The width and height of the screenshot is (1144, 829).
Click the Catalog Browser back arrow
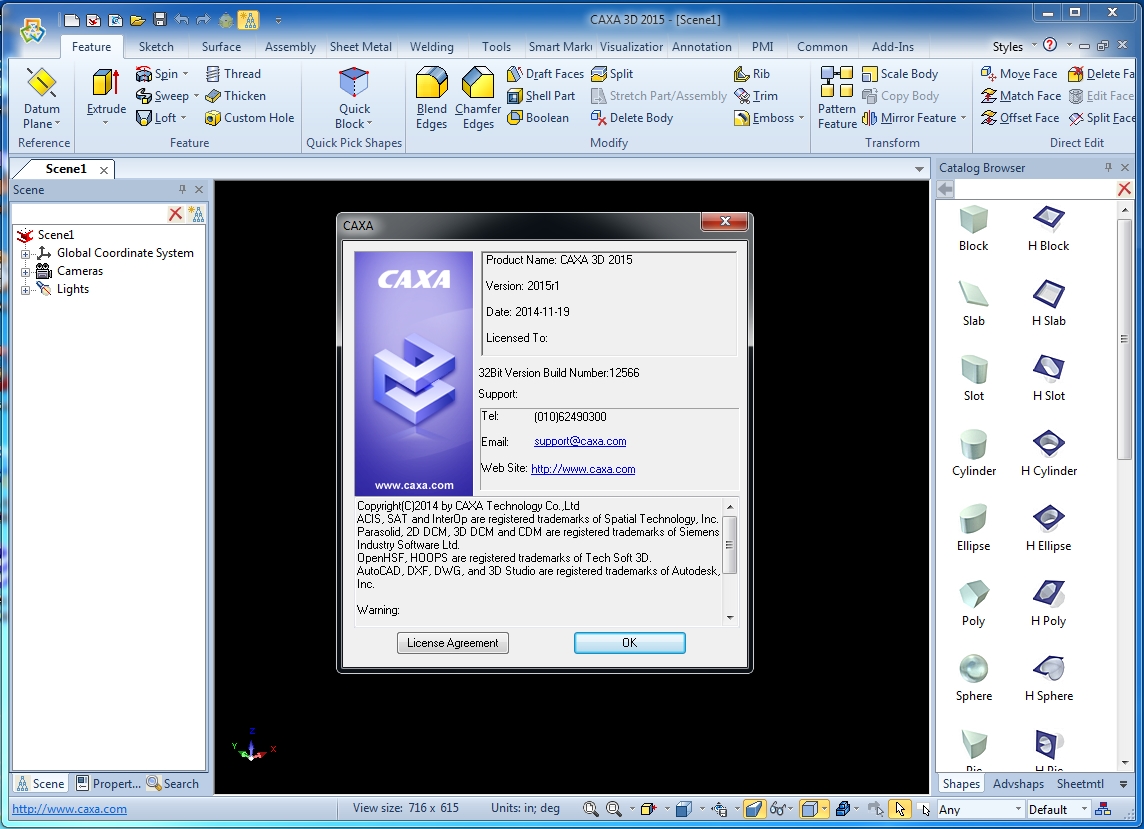click(x=946, y=190)
